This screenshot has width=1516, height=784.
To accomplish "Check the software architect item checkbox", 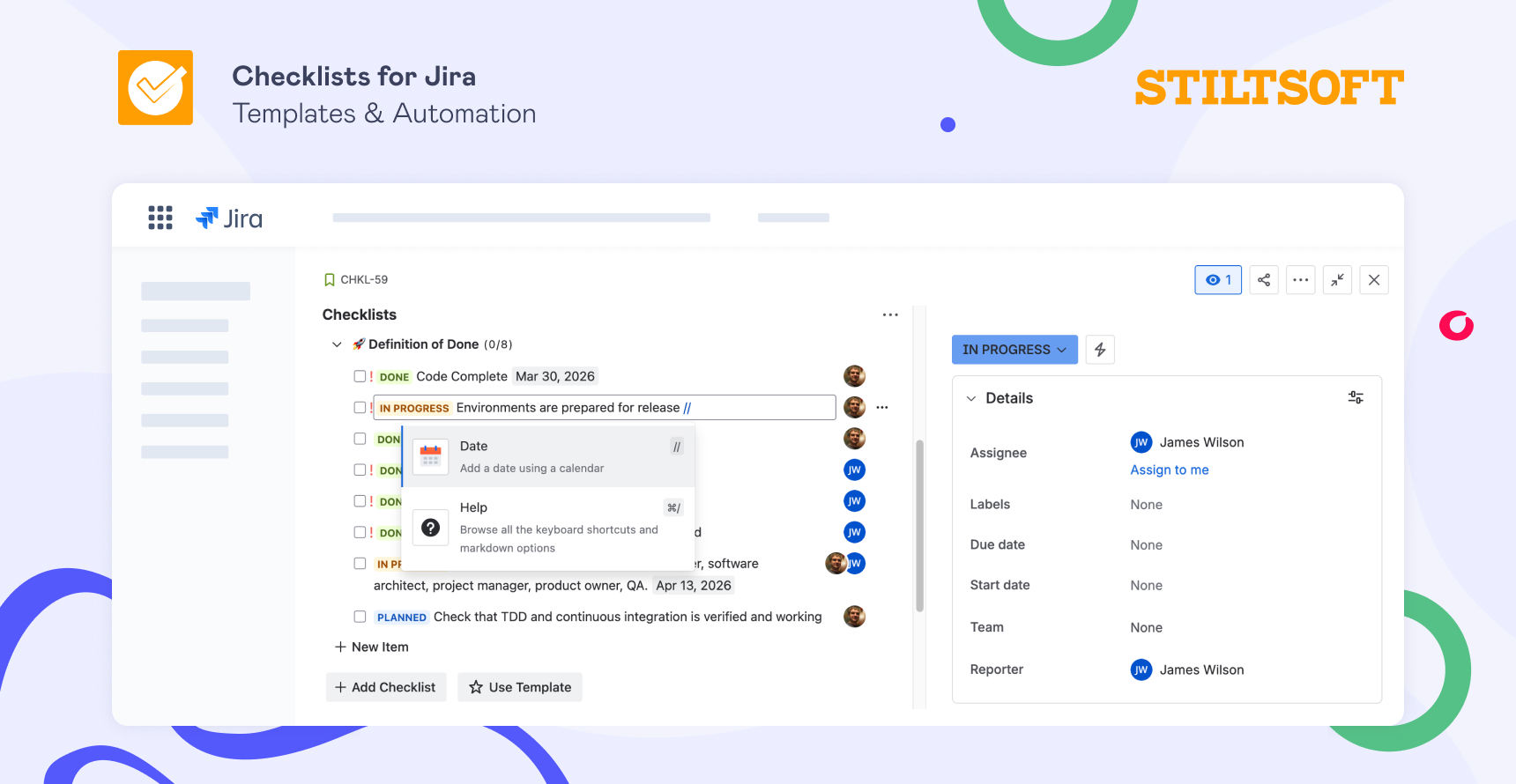I will pyautogui.click(x=360, y=563).
